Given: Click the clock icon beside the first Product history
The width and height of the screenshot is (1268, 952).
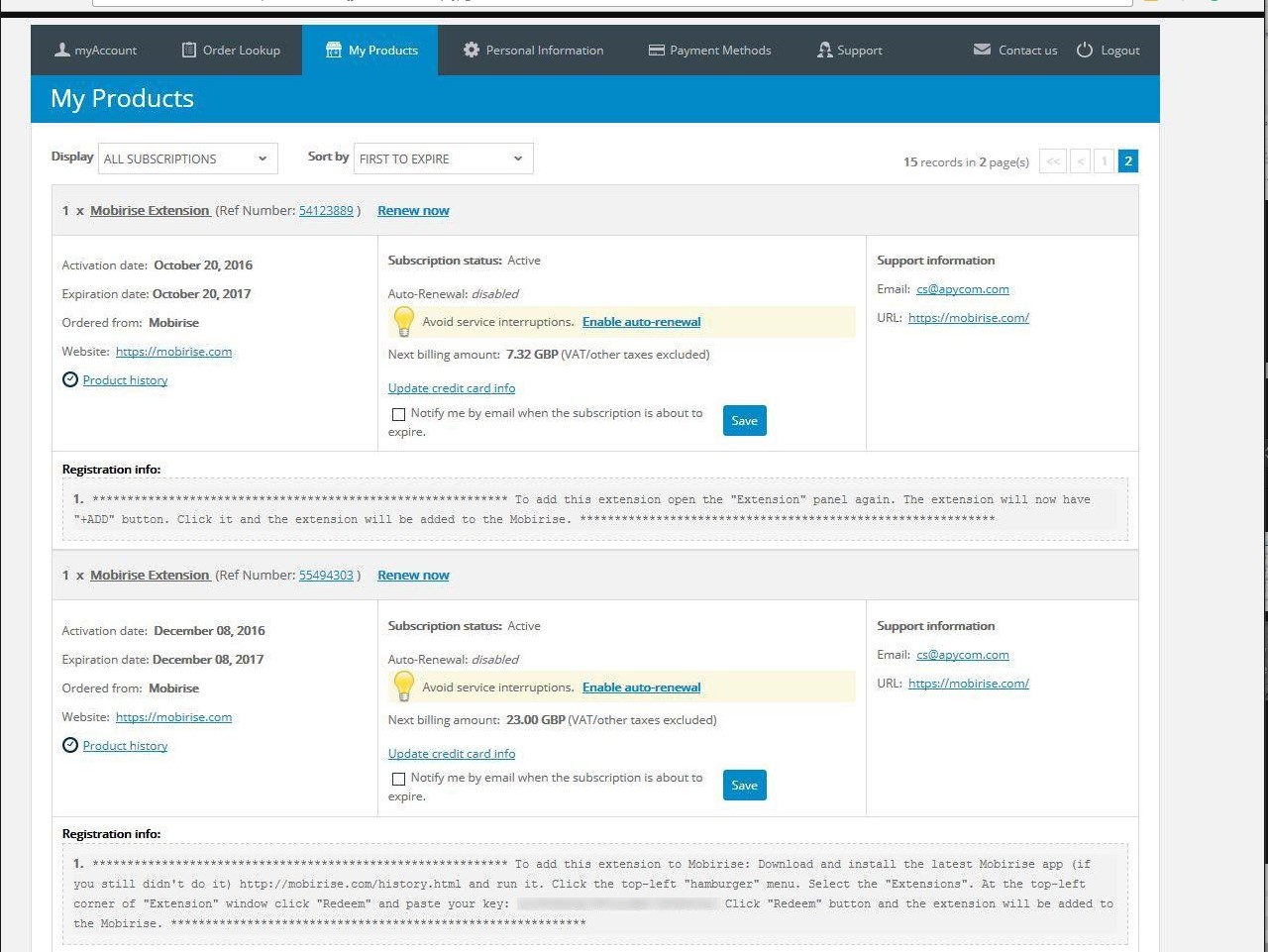Looking at the screenshot, I should click(70, 379).
